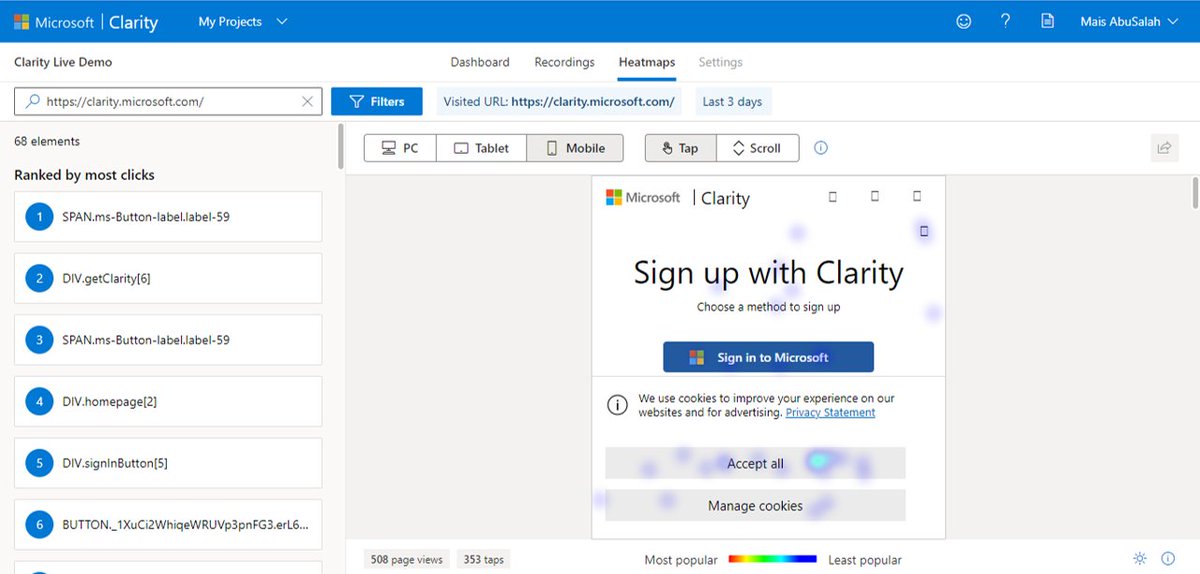
Task: Switch heatmap to Tap mode
Action: (x=681, y=148)
